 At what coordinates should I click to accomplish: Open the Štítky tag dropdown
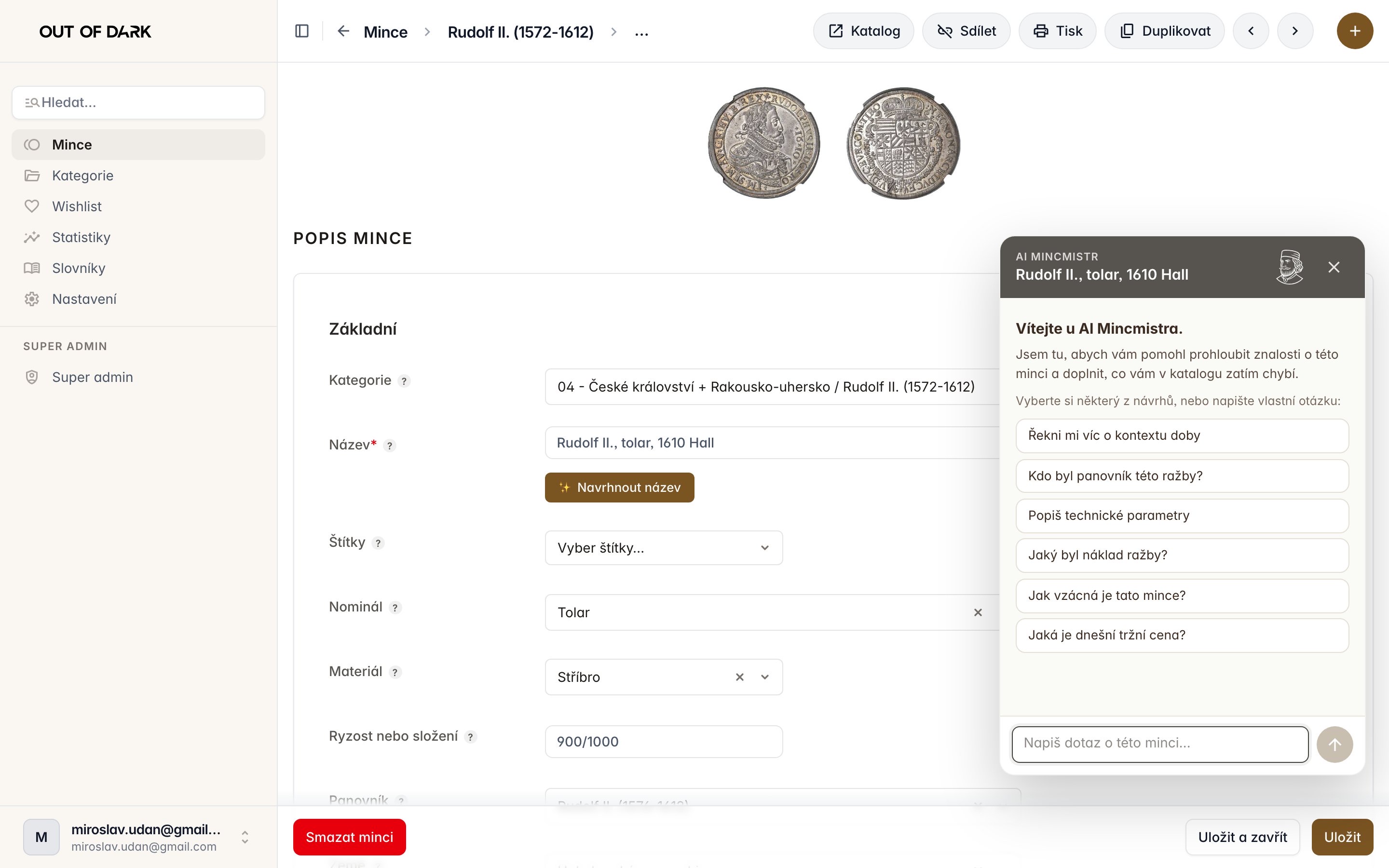(x=664, y=548)
